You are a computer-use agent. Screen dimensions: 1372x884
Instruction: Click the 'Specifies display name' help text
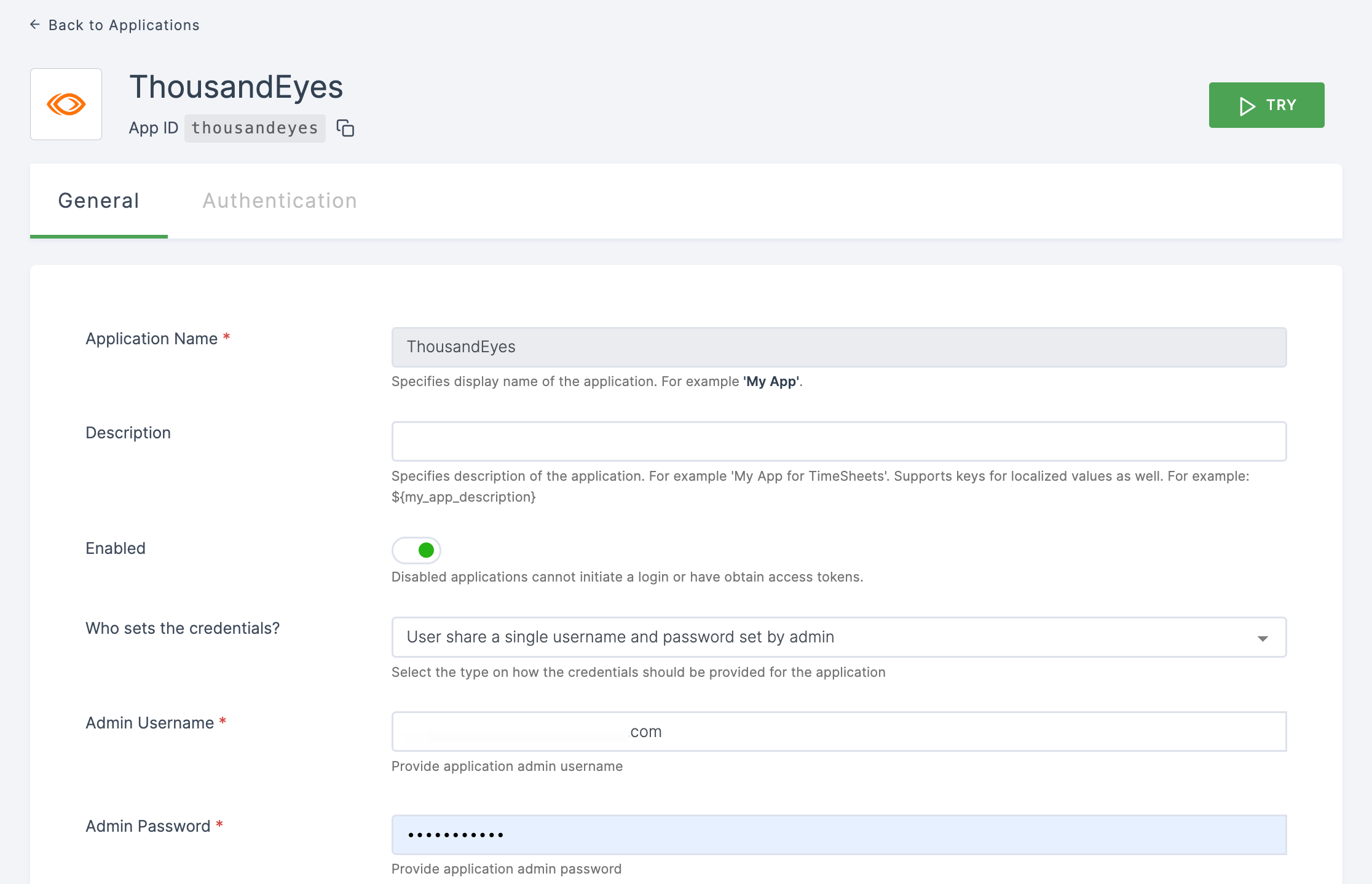(597, 382)
